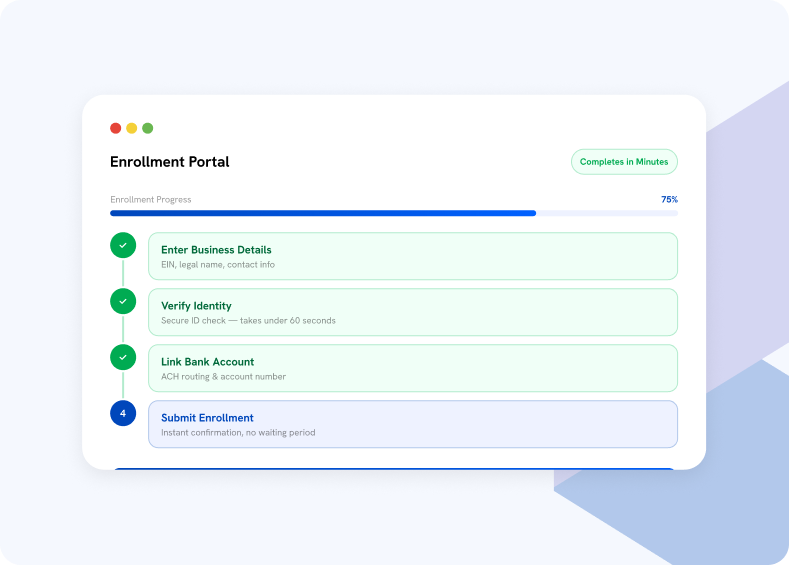
Task: Click the Enrollment Portal heading
Action: [170, 162]
